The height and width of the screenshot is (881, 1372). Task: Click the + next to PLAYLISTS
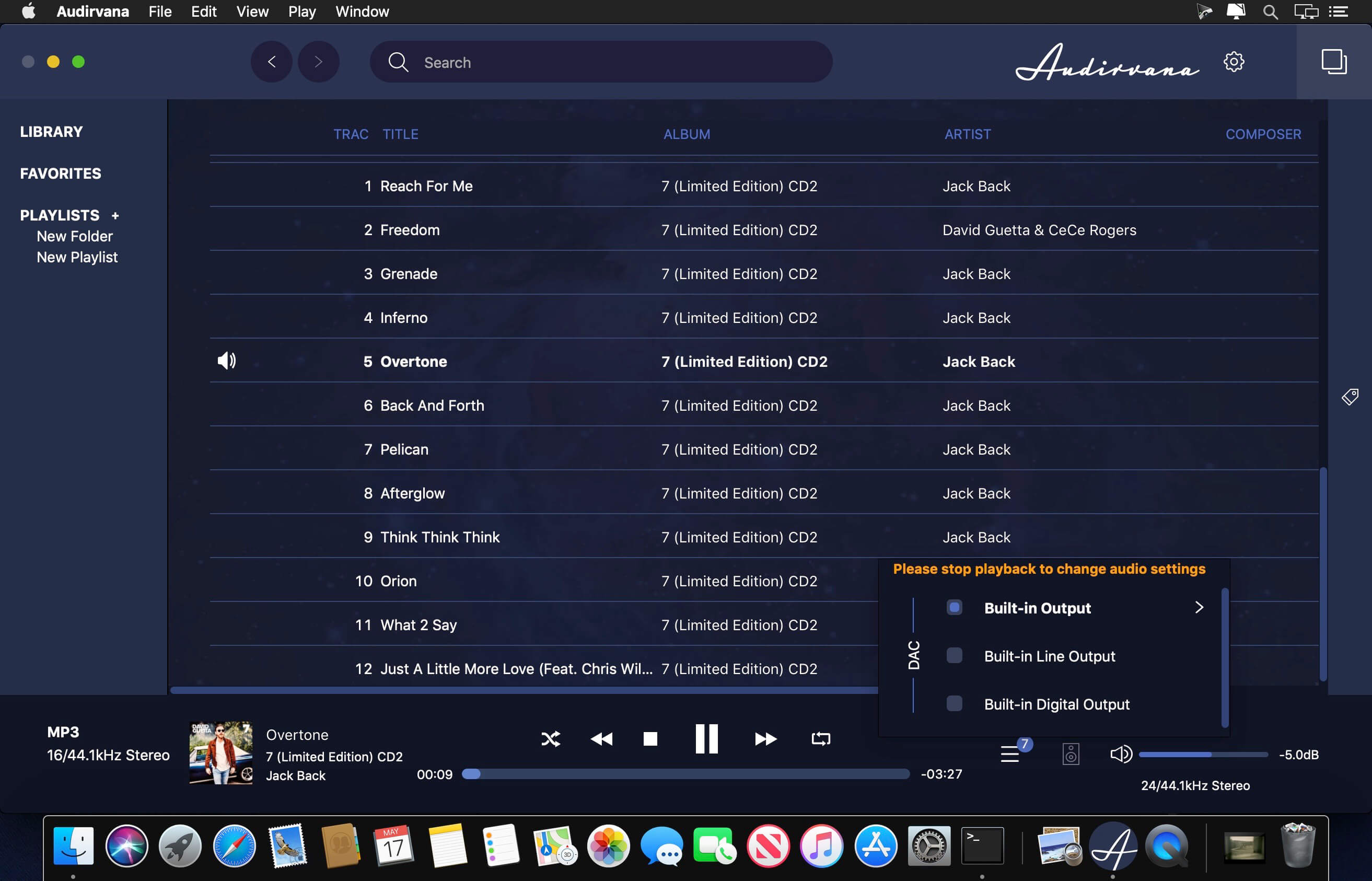click(x=114, y=216)
